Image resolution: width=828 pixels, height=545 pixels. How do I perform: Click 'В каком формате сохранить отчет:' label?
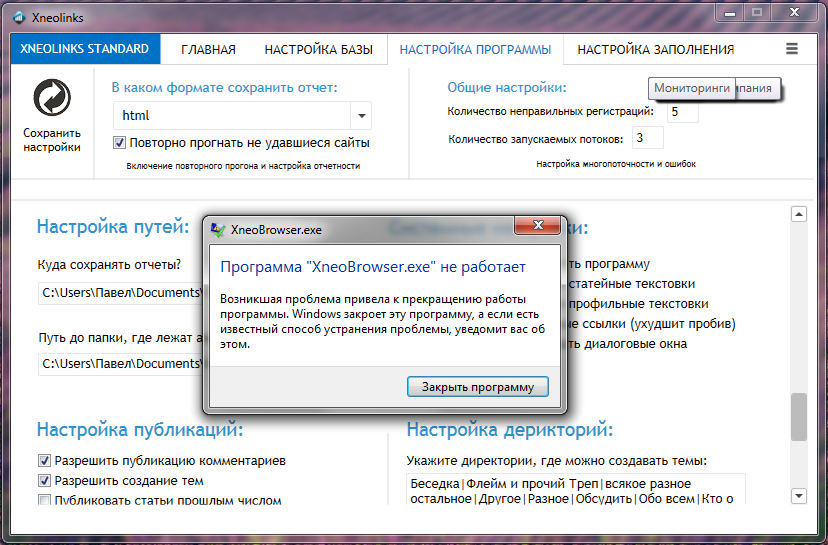pos(224,88)
